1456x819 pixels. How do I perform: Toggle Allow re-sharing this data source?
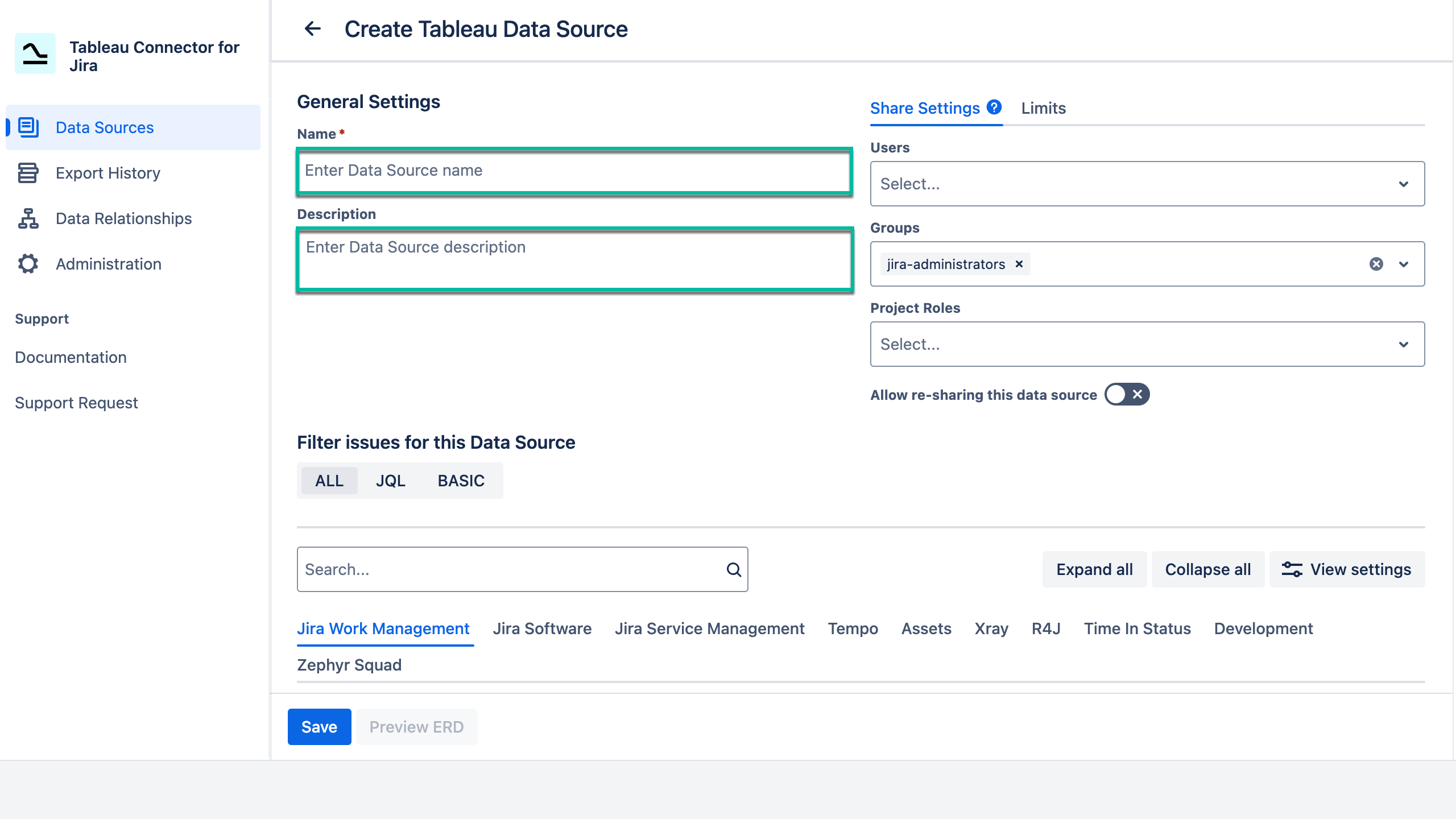coord(1127,395)
